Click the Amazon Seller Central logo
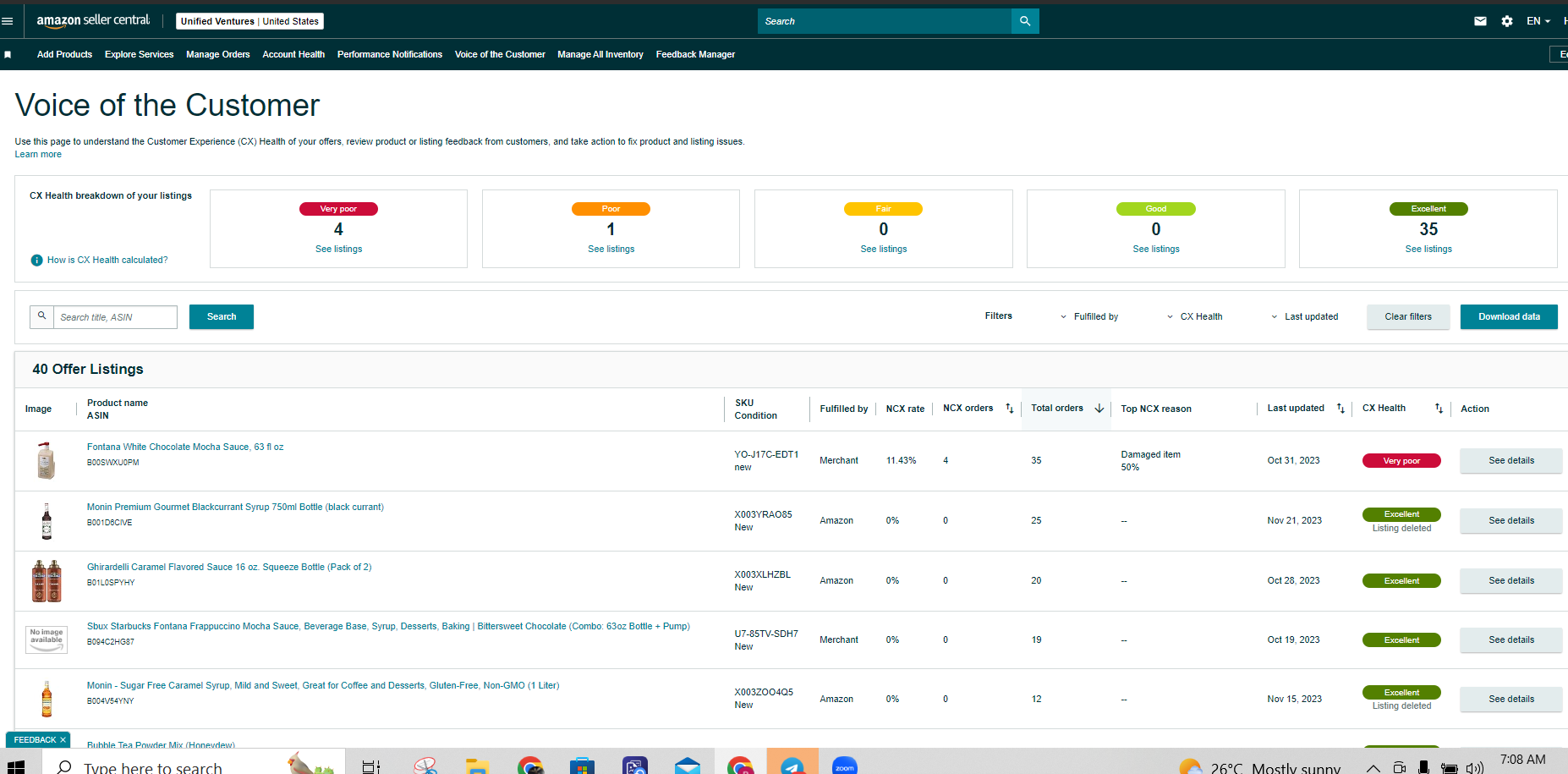Screen dimensions: 1568x774 pyautogui.click(x=93, y=20)
